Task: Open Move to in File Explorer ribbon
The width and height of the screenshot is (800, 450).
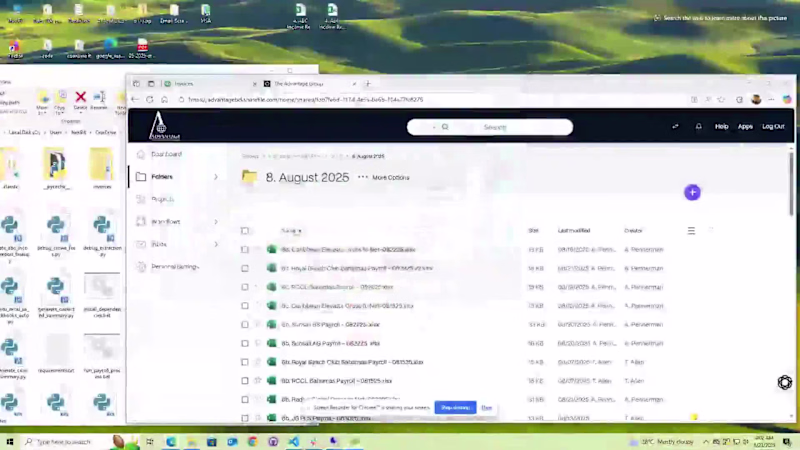Action: point(42,103)
